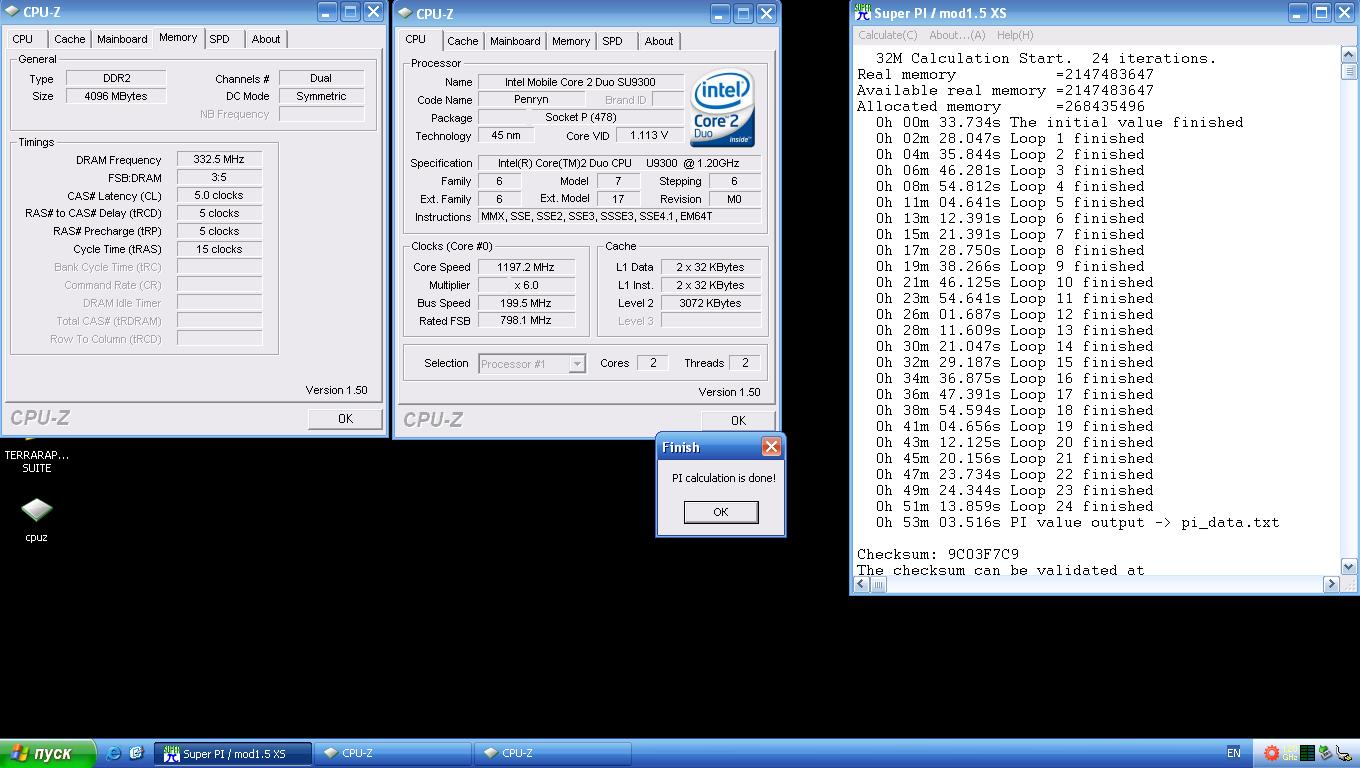
Task: Switch to Caches tab in the Memory CPU-Z window
Action: pos(69,39)
